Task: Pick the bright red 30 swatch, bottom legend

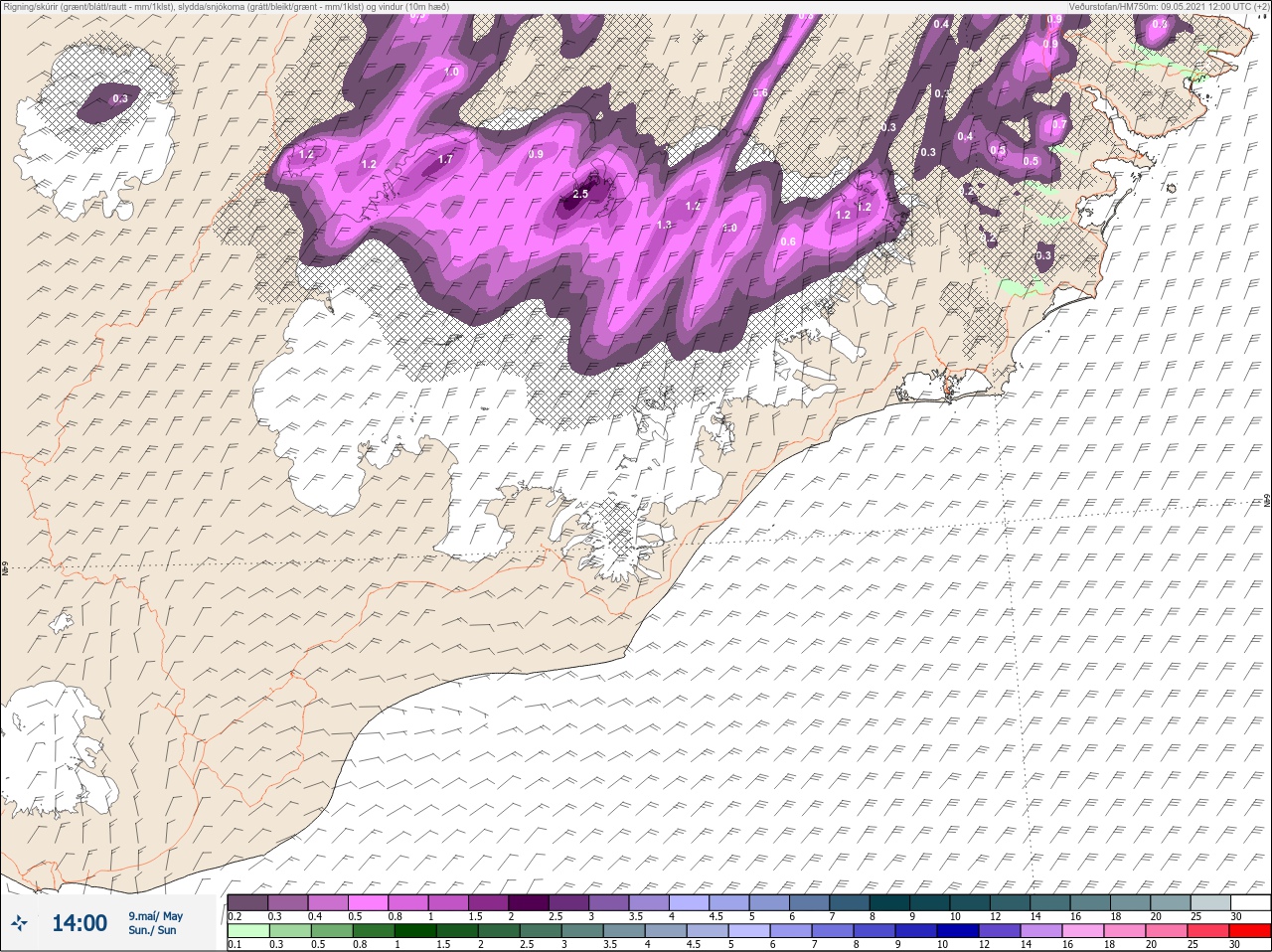Action: coord(1251,931)
